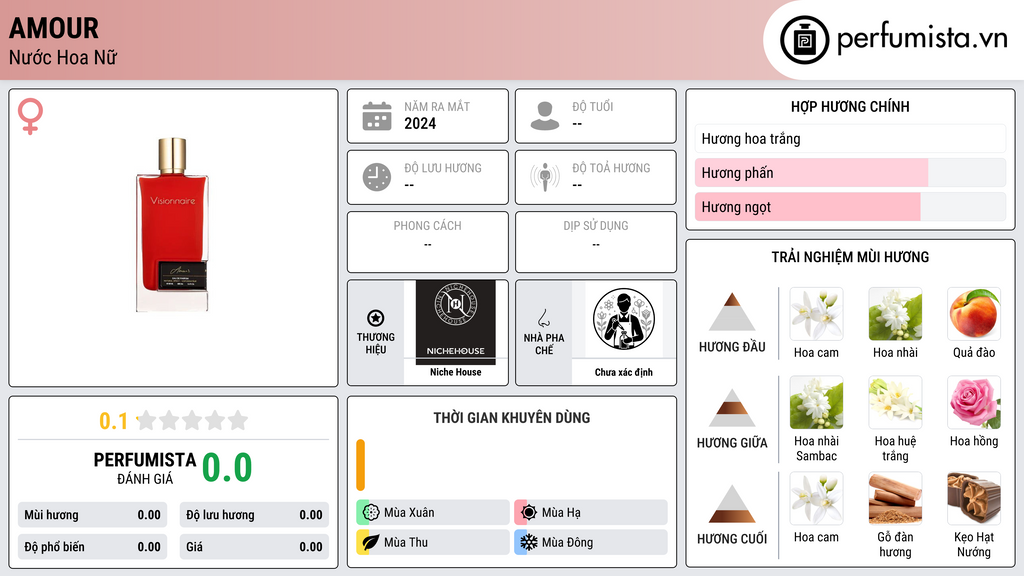Click the Niche House brand logo
This screenshot has width=1024, height=576.
pos(456,322)
